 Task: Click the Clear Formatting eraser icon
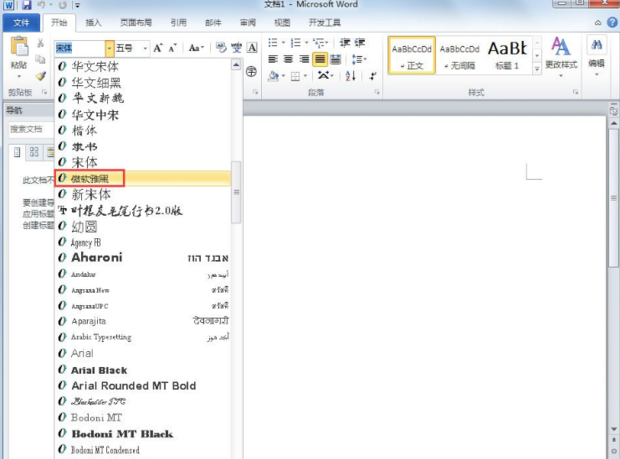[221, 48]
